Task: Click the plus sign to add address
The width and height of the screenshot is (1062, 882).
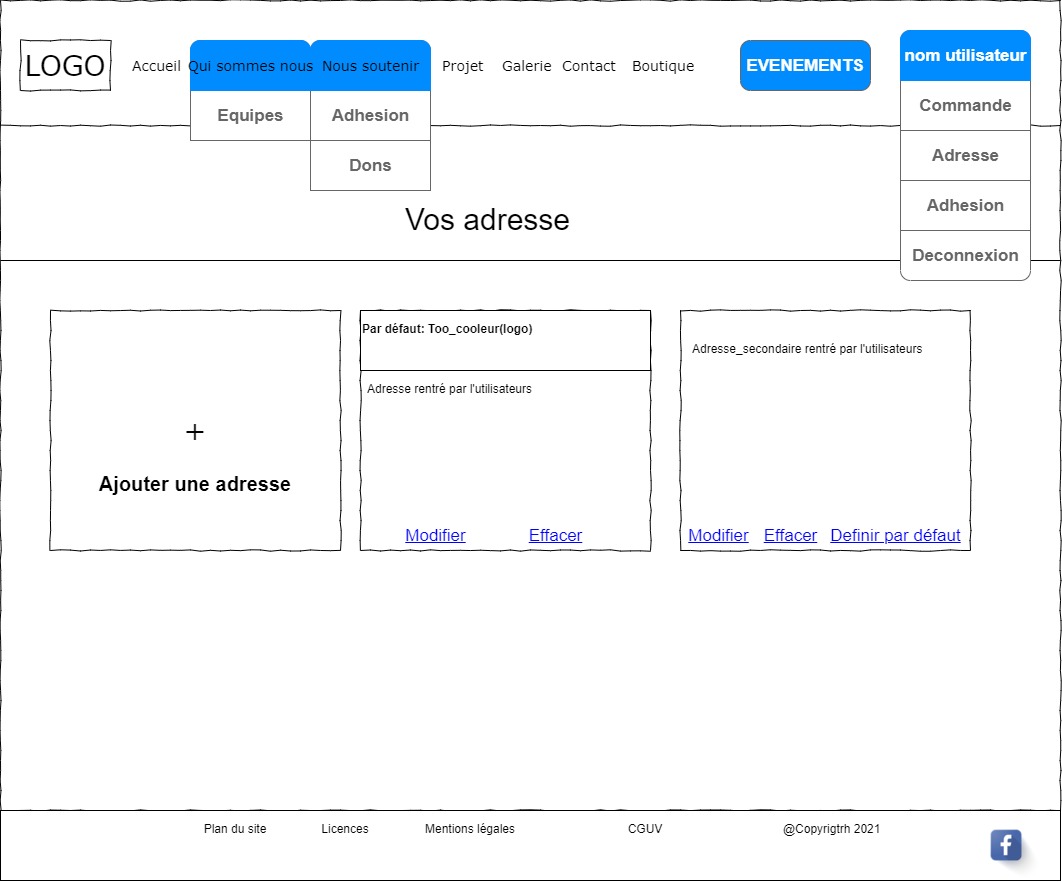Action: pos(195,432)
